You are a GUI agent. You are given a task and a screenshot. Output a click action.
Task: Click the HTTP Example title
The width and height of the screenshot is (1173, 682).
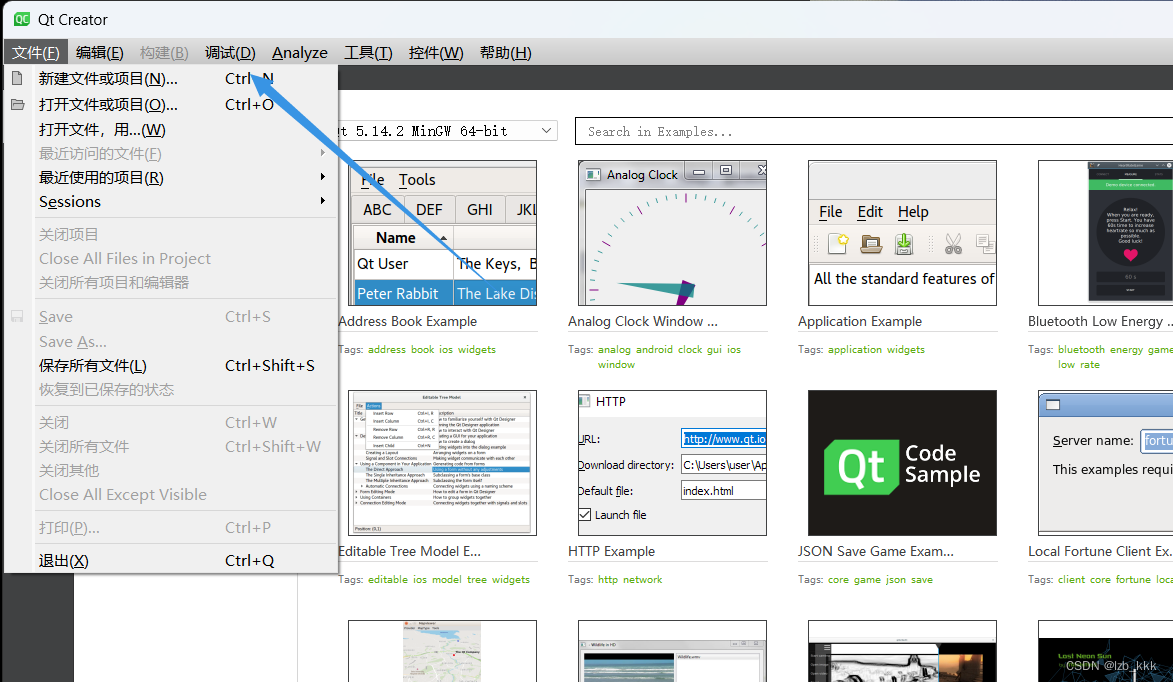click(611, 551)
